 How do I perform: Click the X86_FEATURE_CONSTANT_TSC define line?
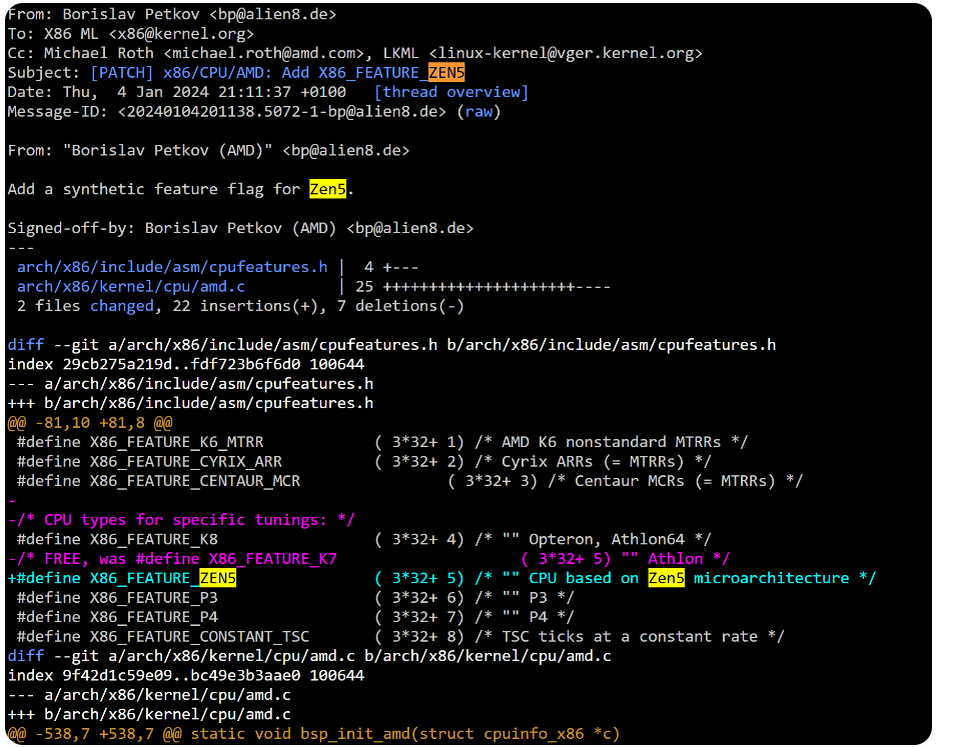point(401,637)
